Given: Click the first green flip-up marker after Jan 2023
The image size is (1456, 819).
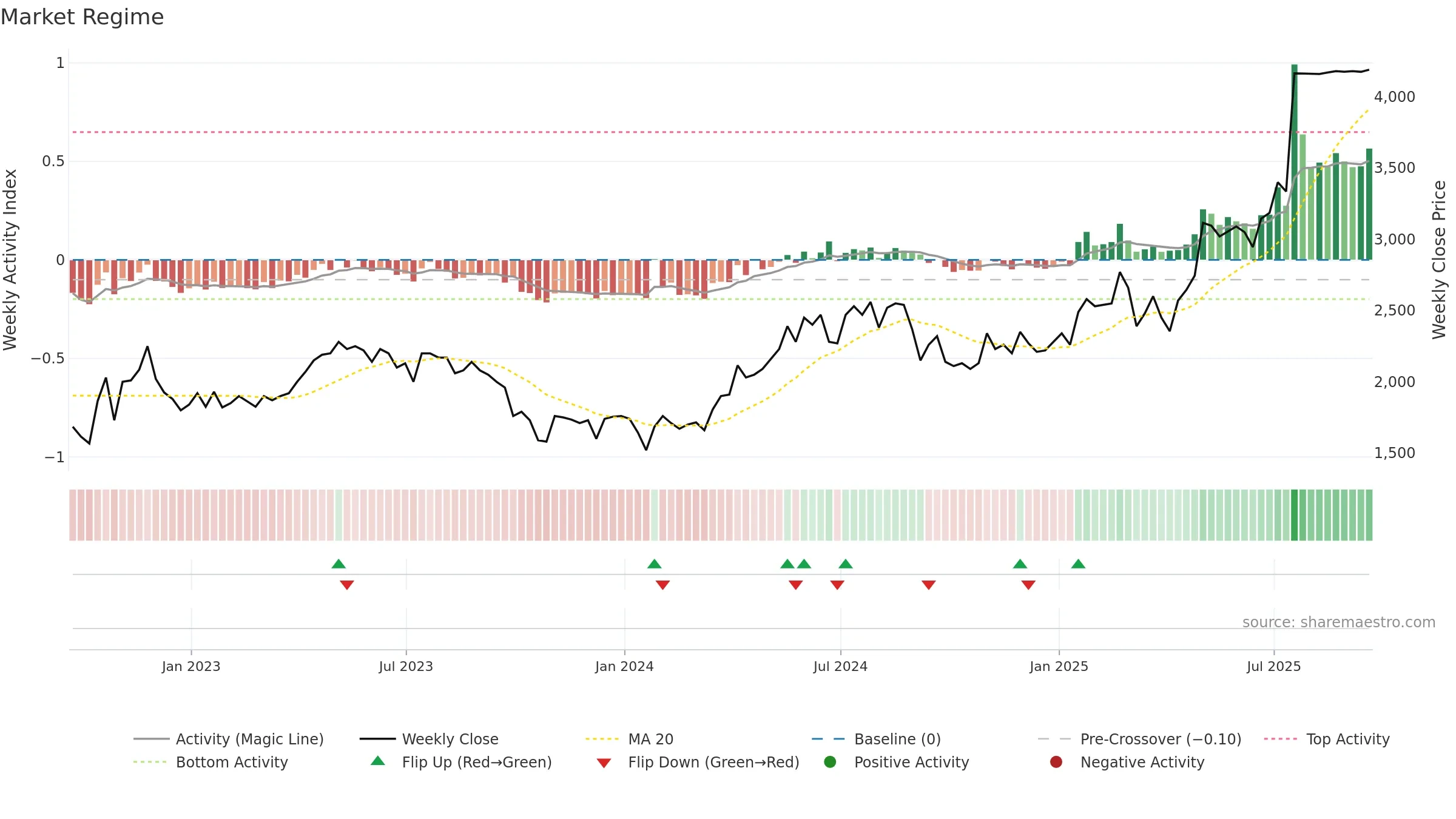Looking at the screenshot, I should pos(339,564).
